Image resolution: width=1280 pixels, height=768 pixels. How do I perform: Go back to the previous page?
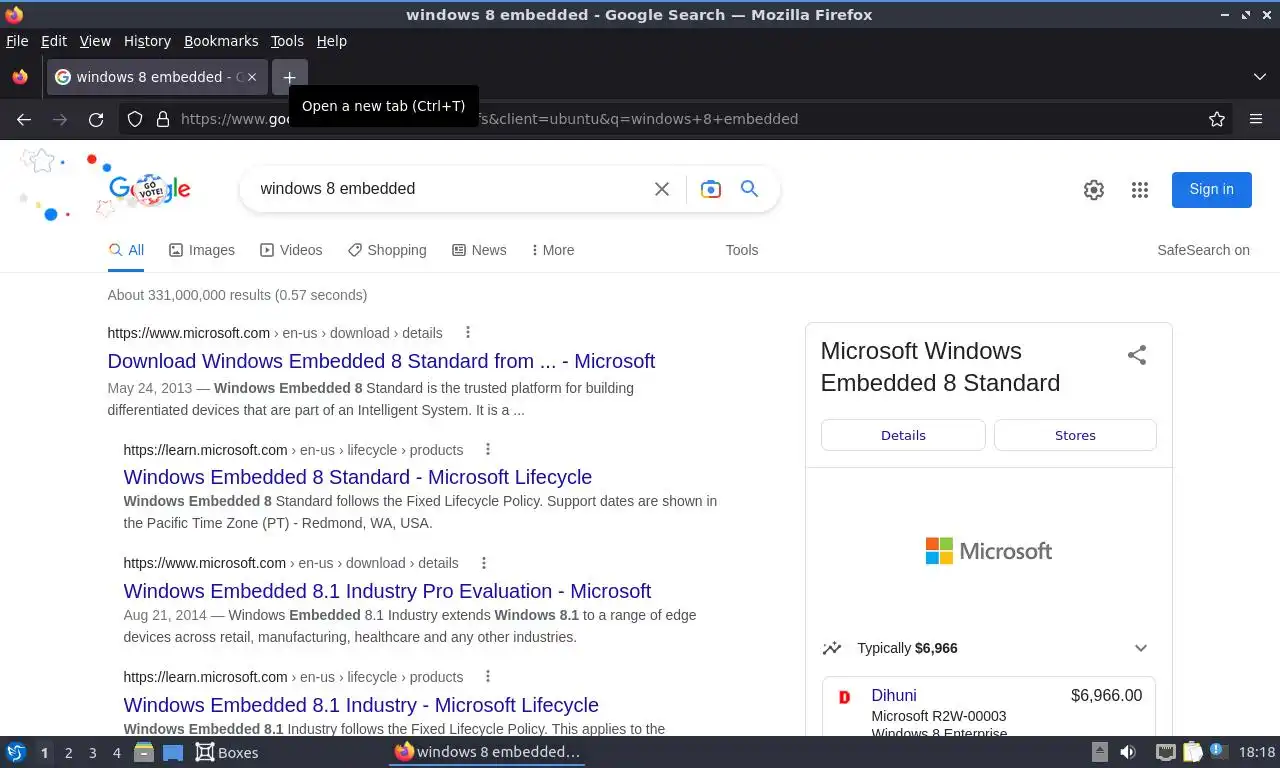click(x=24, y=119)
